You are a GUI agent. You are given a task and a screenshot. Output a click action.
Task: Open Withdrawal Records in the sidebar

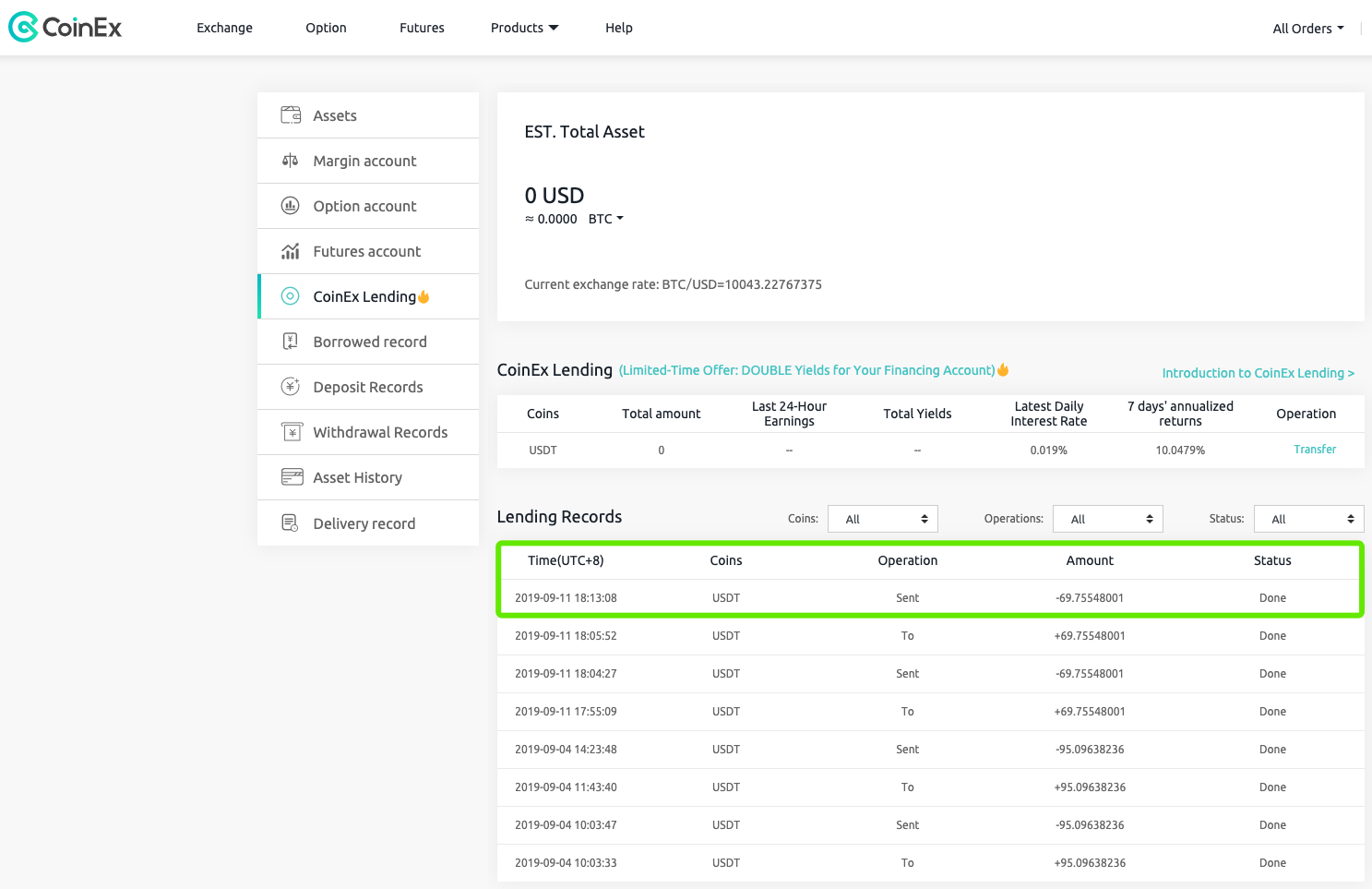[368, 432]
